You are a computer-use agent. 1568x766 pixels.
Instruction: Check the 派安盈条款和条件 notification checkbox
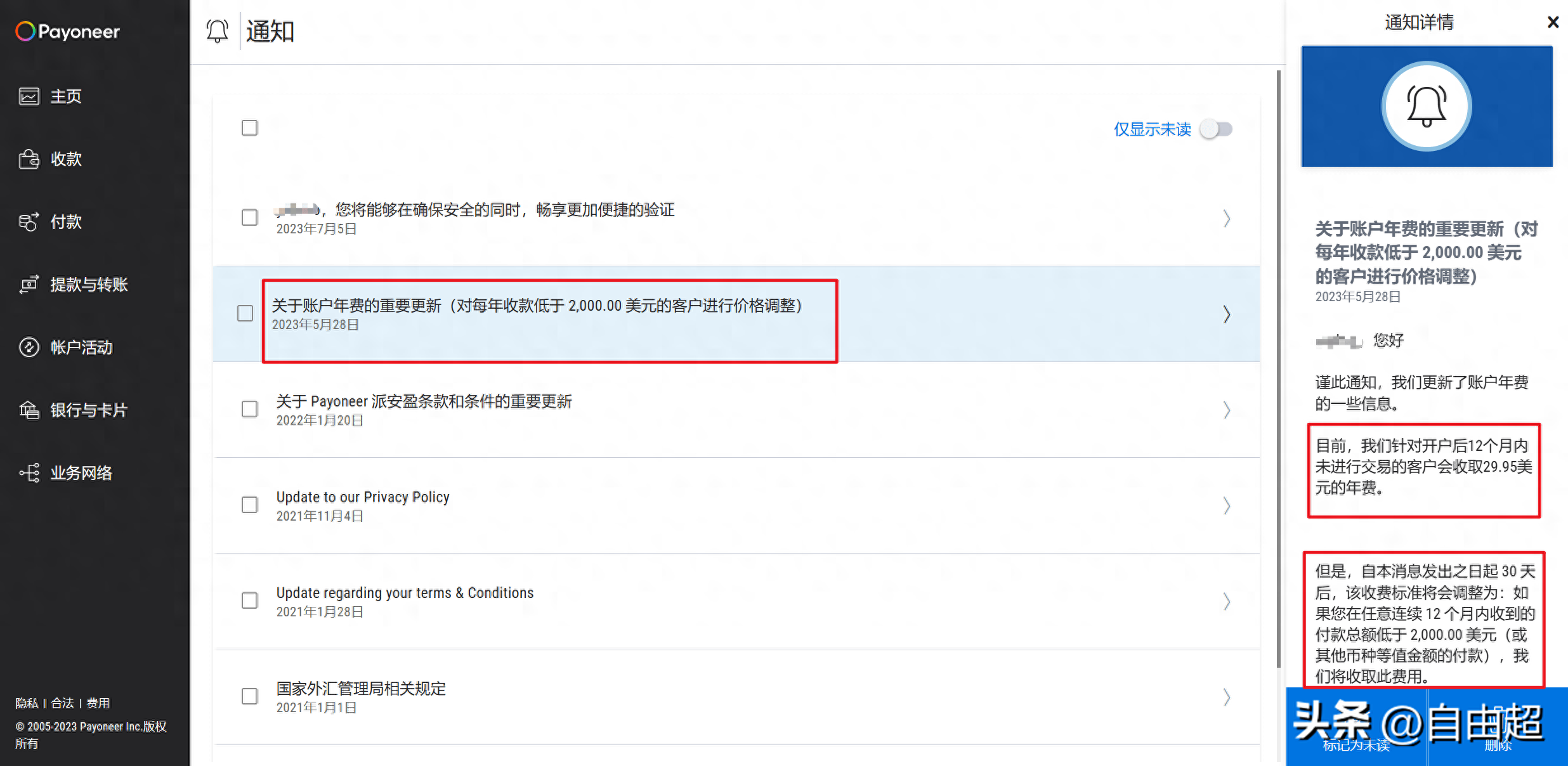(x=250, y=409)
